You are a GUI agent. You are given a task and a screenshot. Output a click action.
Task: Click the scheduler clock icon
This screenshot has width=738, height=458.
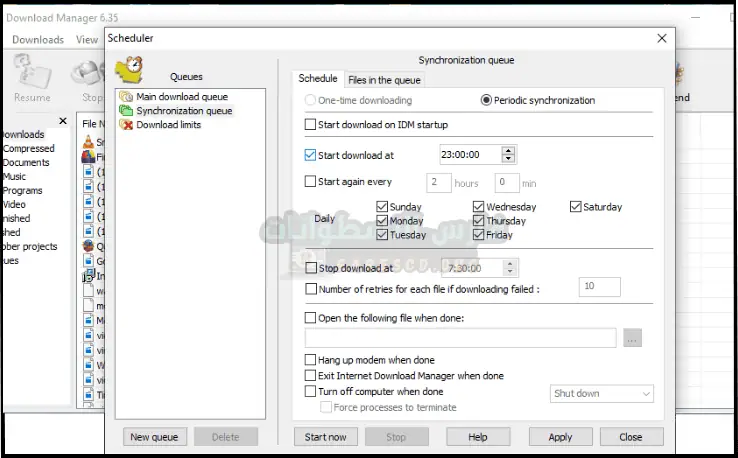click(129, 69)
